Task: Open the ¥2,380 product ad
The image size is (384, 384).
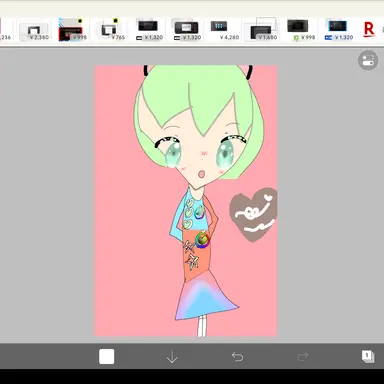Action: (35, 32)
